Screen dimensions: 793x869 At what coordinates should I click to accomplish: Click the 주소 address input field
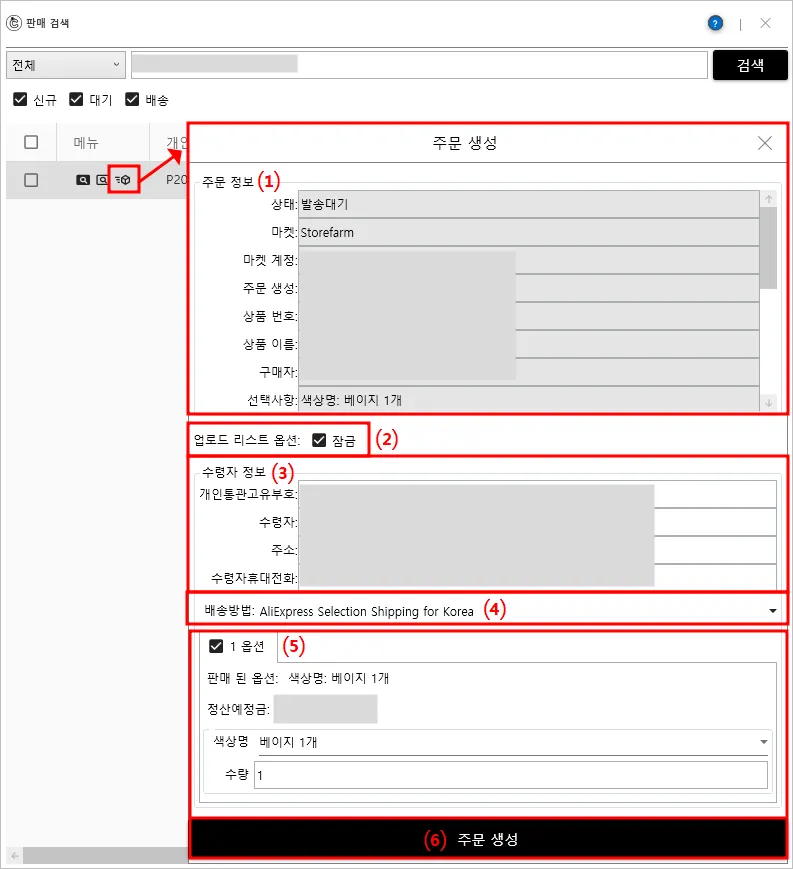pyautogui.click(x=538, y=550)
